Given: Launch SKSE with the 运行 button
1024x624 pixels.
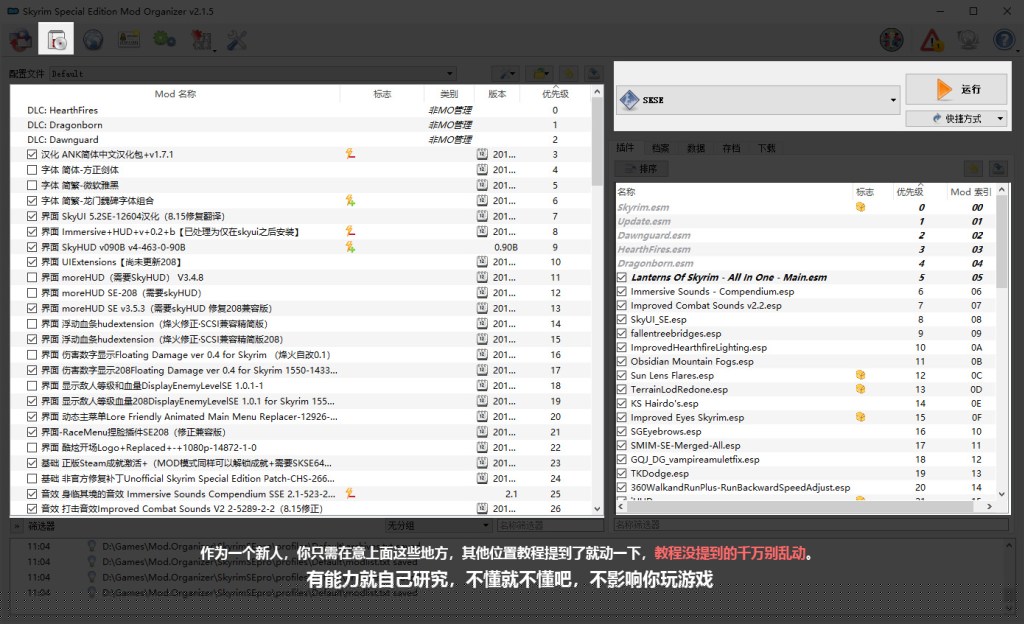Looking at the screenshot, I should click(x=955, y=91).
